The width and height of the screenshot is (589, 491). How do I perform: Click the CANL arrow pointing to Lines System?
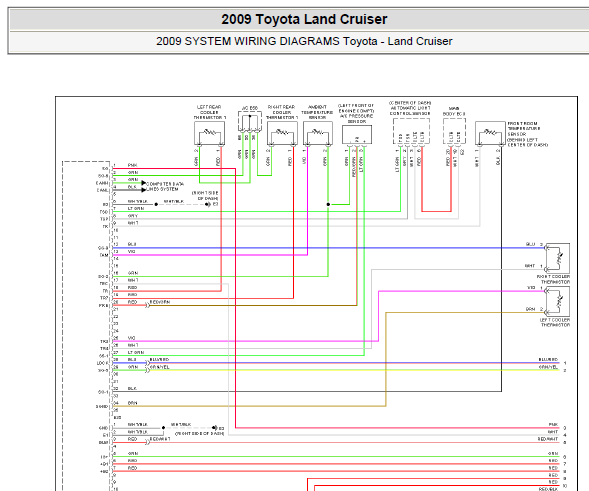point(143,190)
